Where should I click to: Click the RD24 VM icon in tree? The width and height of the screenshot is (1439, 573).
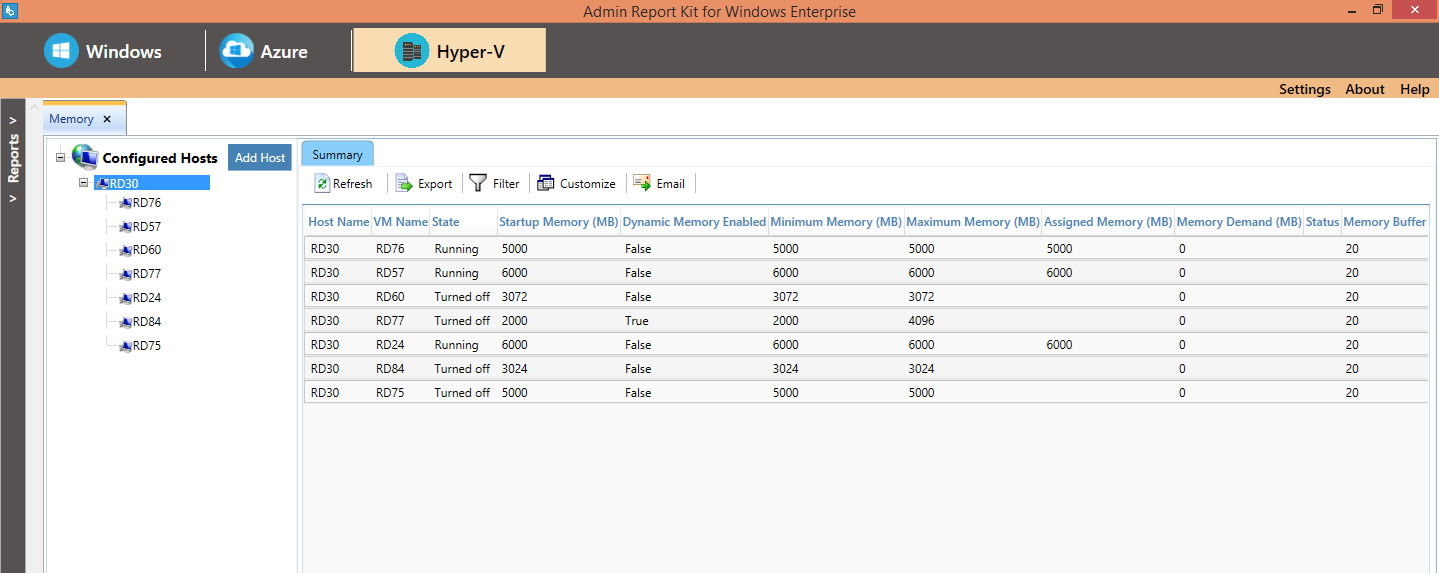[x=126, y=298]
